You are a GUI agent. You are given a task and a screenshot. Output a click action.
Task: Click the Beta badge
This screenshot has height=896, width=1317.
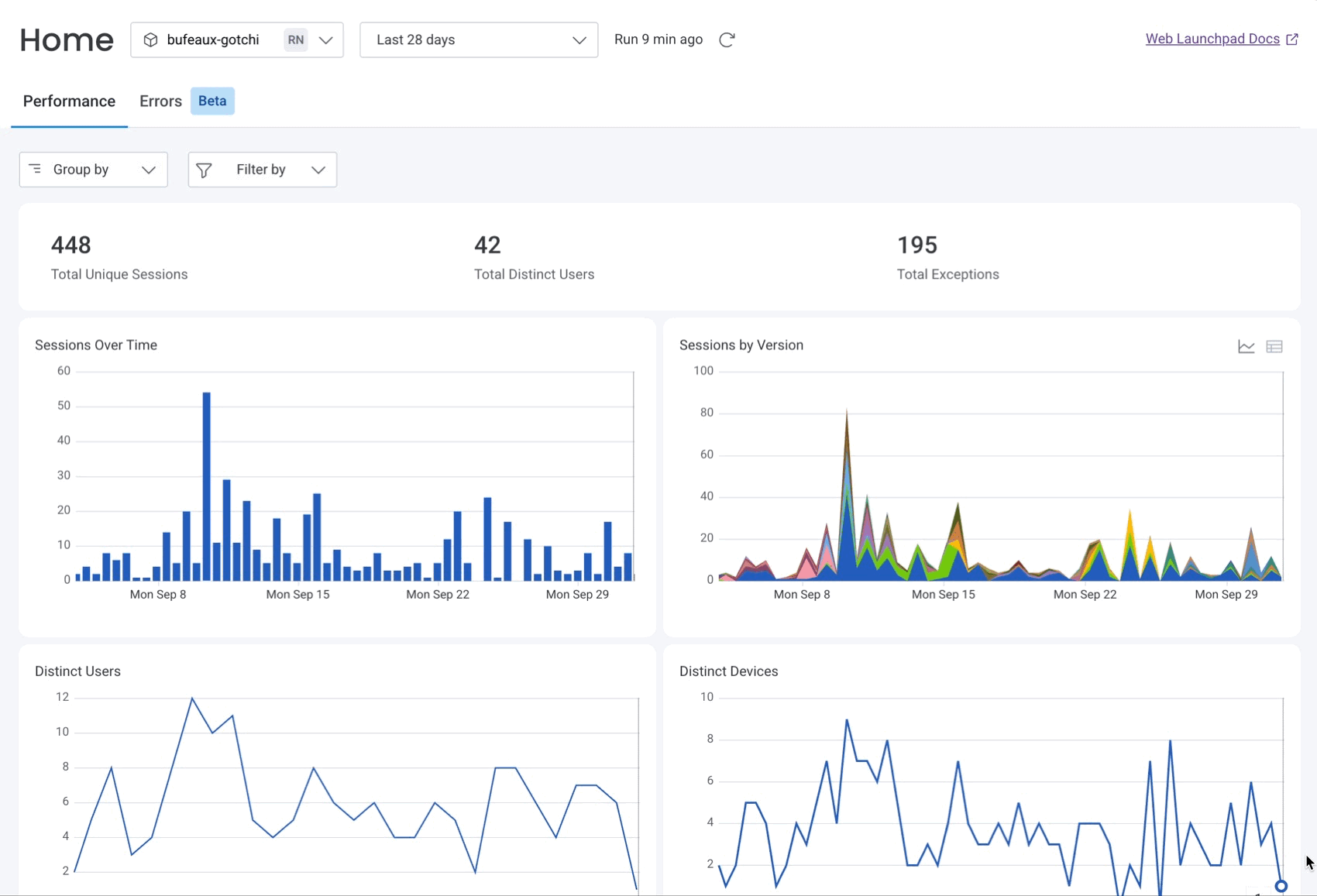(x=212, y=101)
